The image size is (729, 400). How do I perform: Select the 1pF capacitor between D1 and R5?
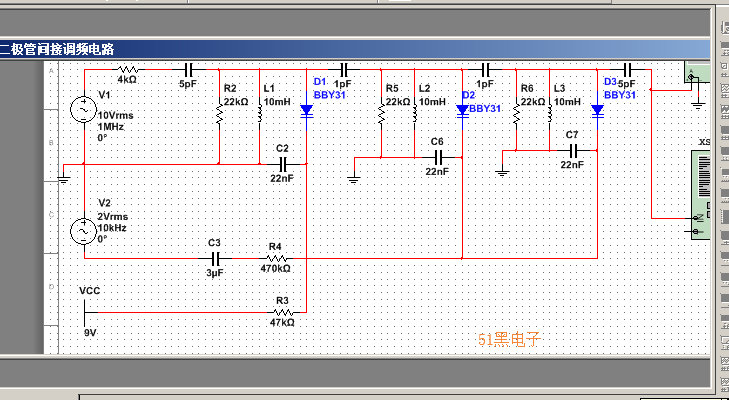(x=344, y=70)
